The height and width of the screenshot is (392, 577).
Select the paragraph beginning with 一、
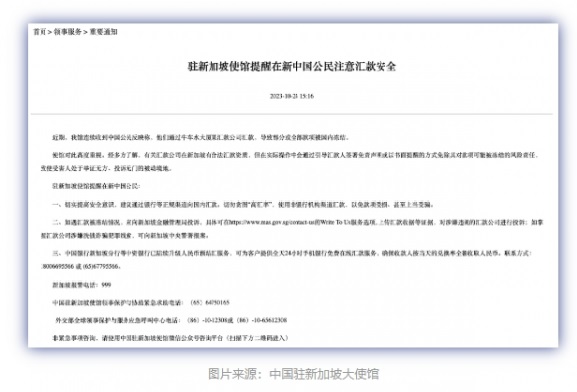243,205
